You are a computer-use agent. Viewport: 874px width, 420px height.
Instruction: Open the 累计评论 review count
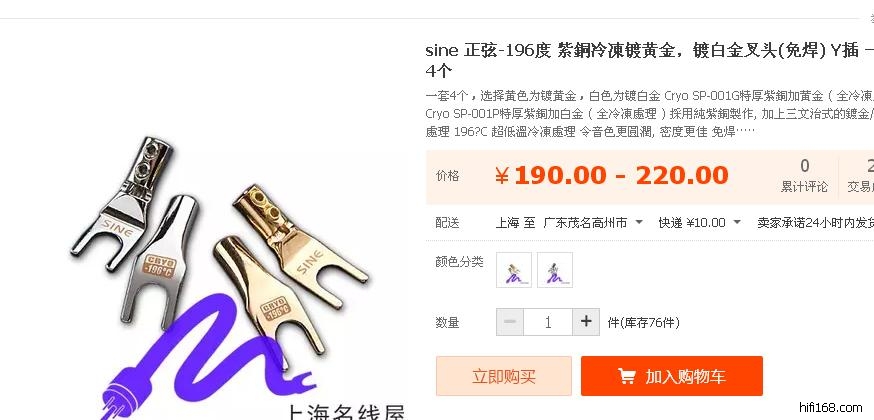pyautogui.click(x=804, y=175)
